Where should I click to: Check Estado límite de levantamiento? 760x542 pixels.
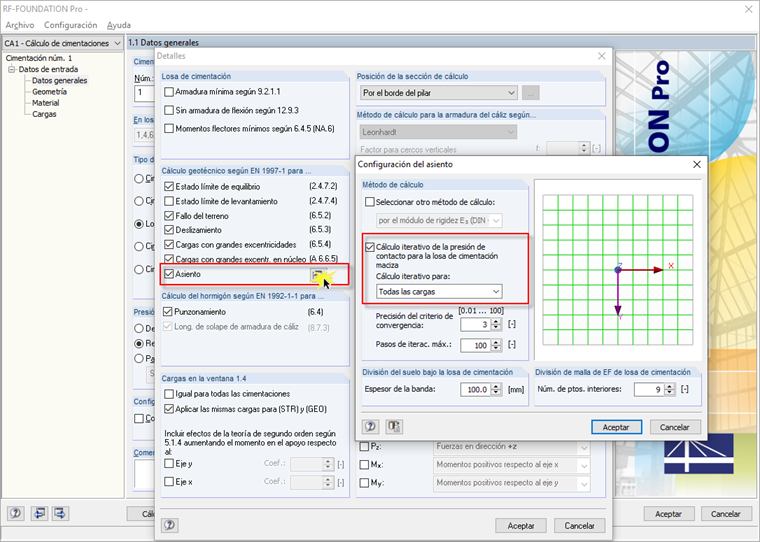click(169, 201)
